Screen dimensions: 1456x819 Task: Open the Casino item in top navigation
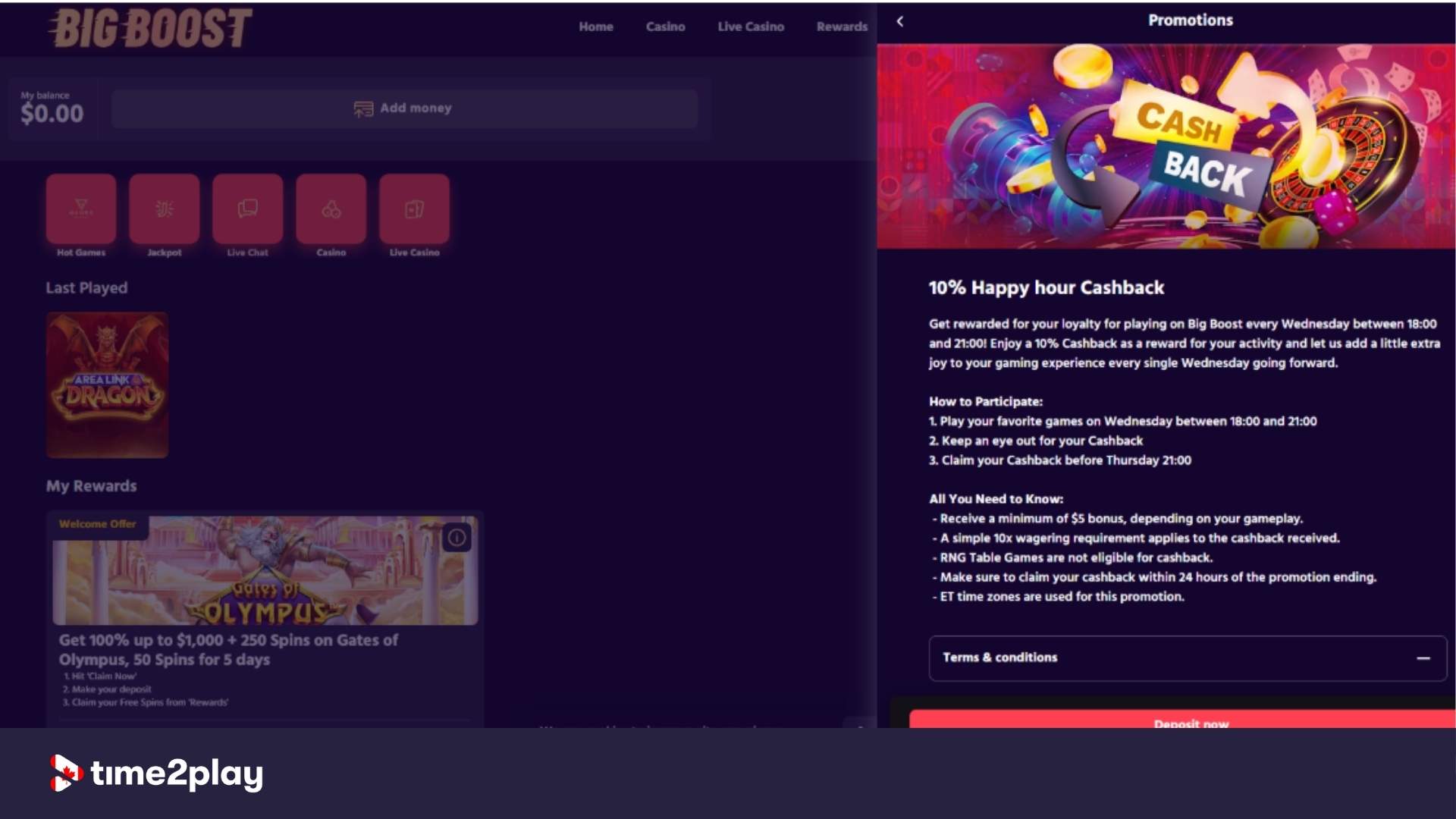[x=666, y=27]
